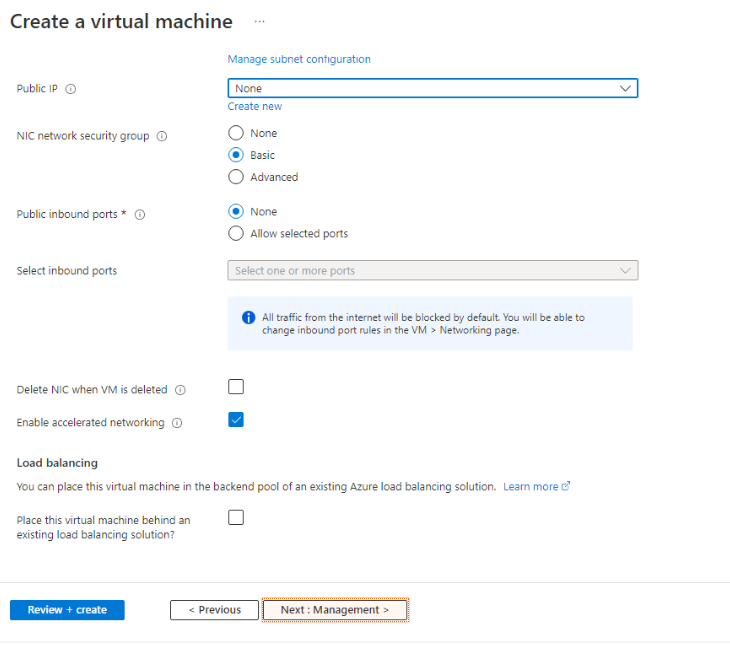Open the Select inbound ports dropdown
The height and width of the screenshot is (647, 730).
432,271
